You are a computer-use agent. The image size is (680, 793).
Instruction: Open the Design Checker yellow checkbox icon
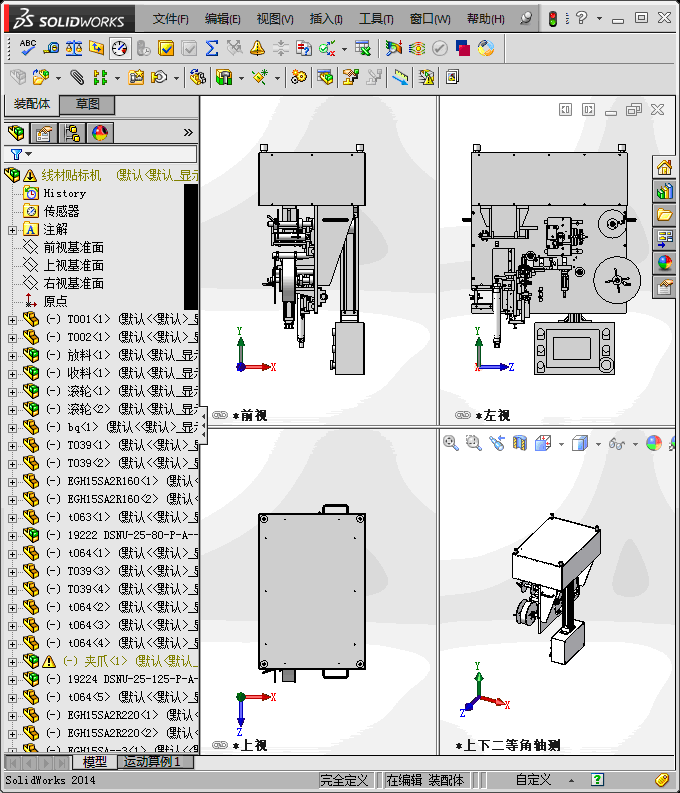click(166, 49)
